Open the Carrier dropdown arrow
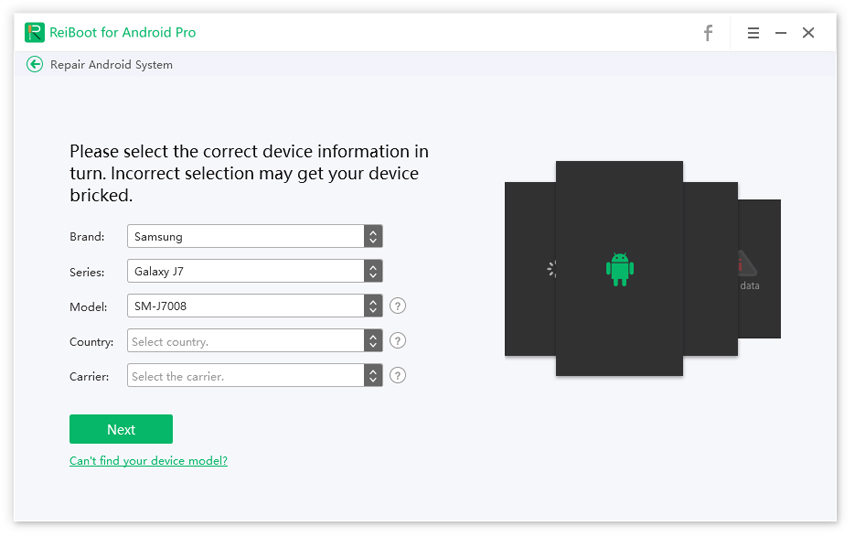 (372, 376)
